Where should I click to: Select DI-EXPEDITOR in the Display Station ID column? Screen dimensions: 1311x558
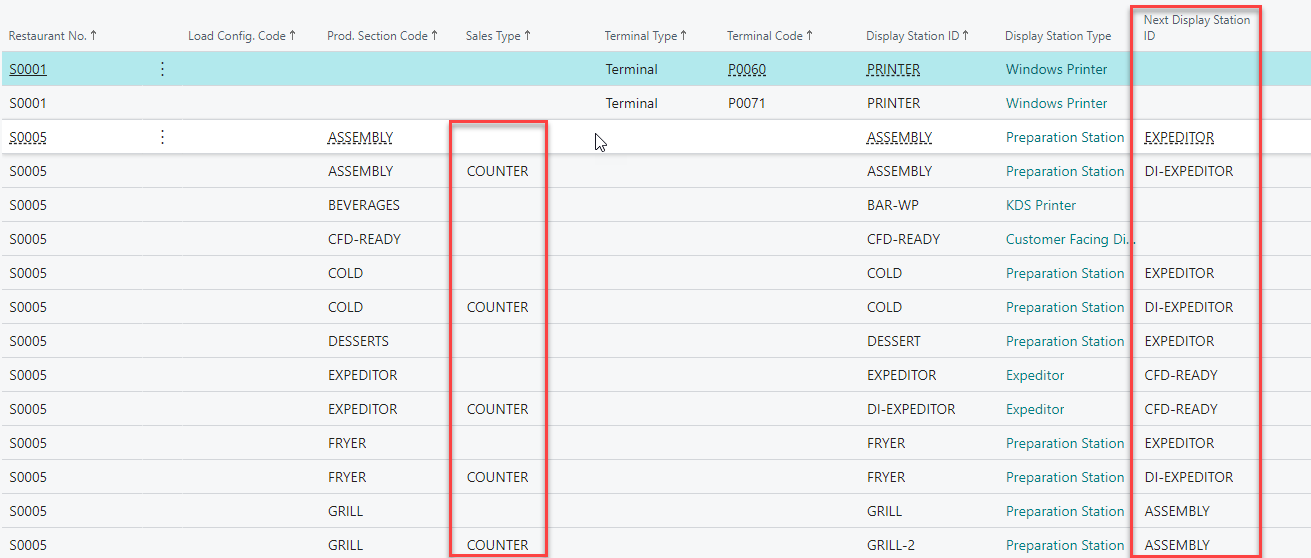pos(911,410)
